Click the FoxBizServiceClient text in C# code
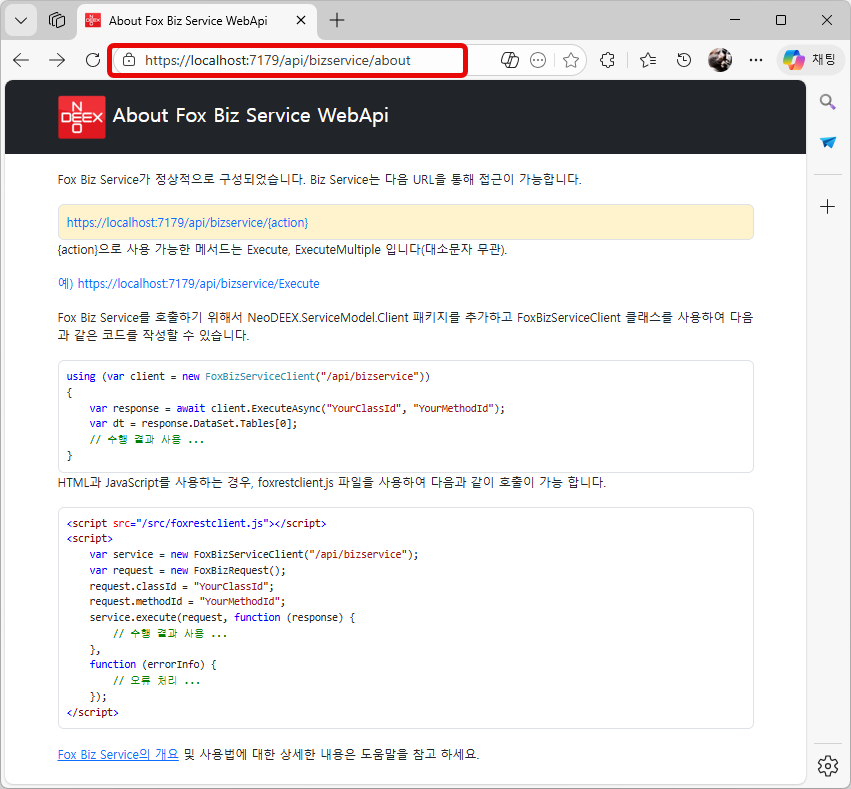 (260, 377)
